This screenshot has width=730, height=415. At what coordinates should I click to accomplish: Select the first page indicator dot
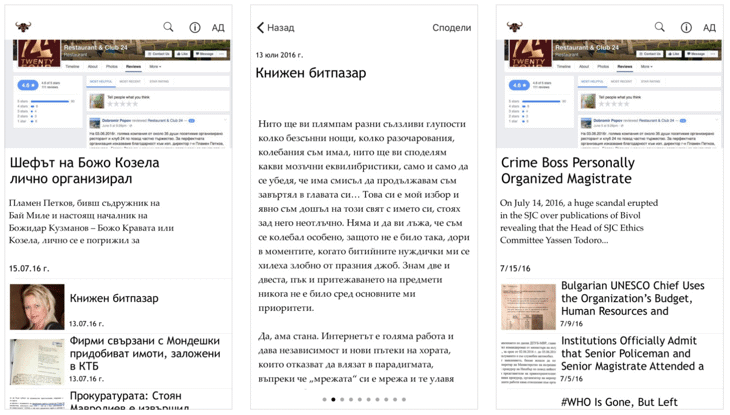(324, 399)
